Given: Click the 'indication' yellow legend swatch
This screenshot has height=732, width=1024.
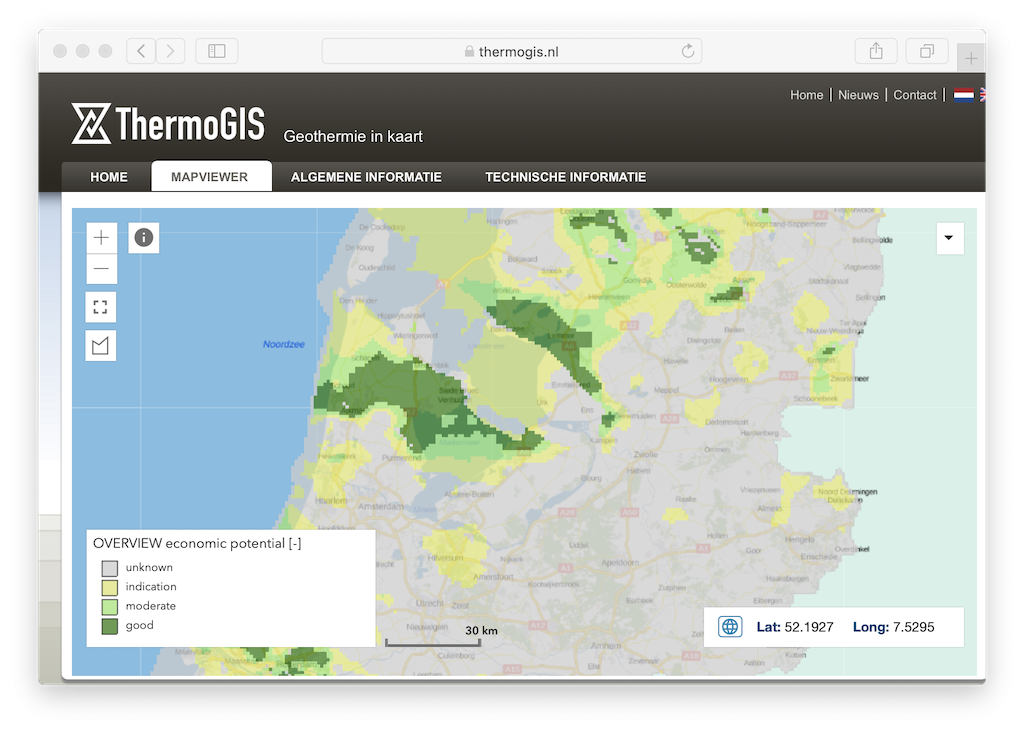Looking at the screenshot, I should click(110, 587).
